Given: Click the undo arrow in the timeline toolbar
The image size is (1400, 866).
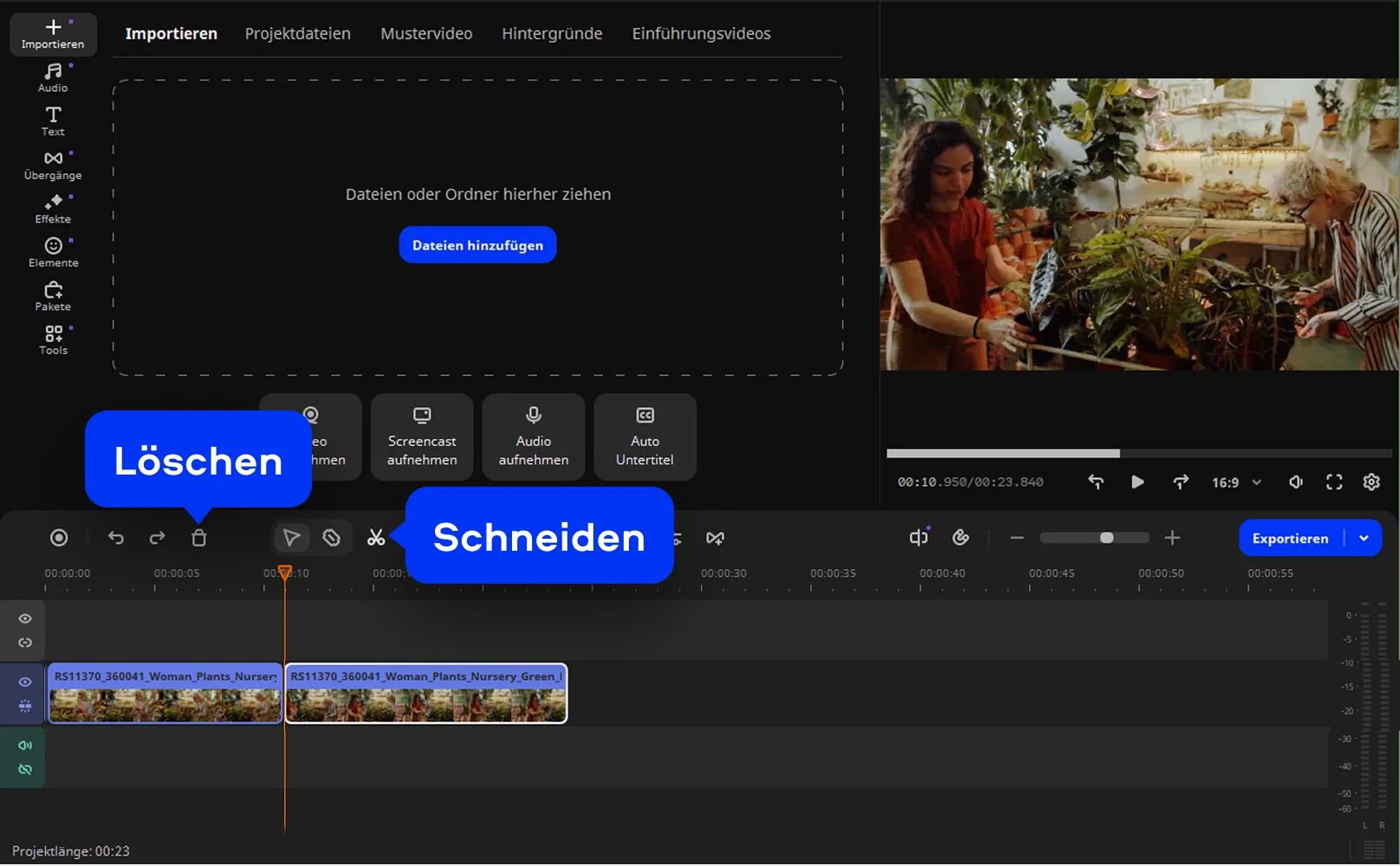Looking at the screenshot, I should coord(116,538).
